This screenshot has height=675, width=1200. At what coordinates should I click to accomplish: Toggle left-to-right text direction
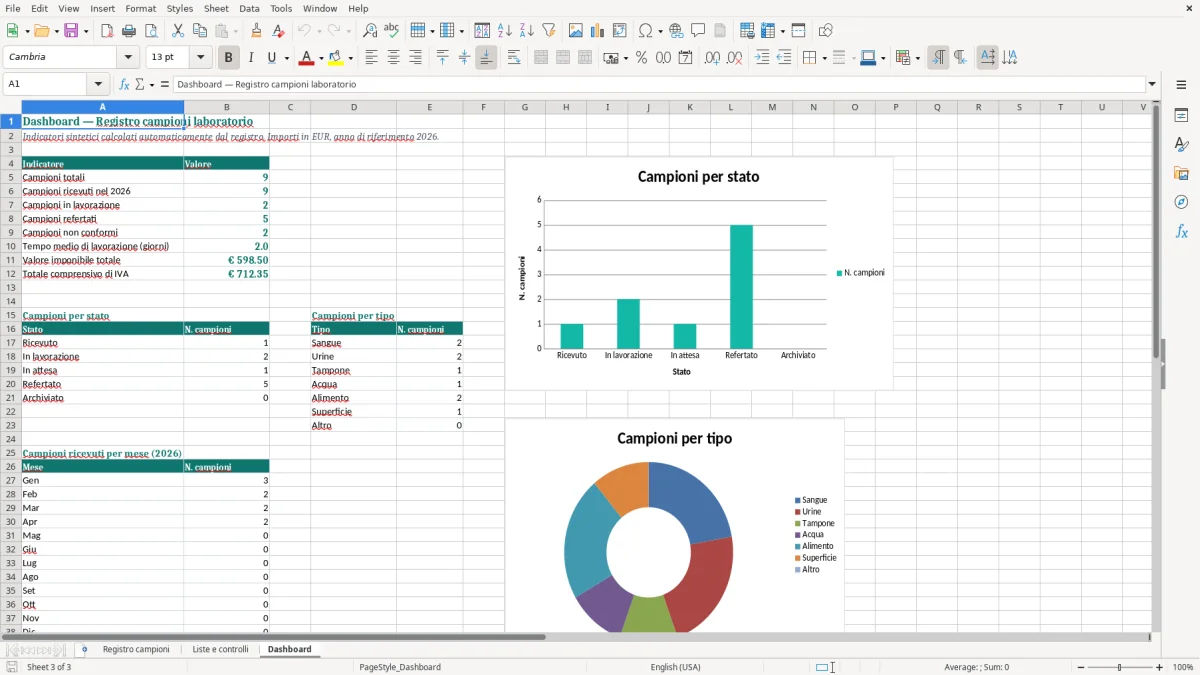[938, 58]
